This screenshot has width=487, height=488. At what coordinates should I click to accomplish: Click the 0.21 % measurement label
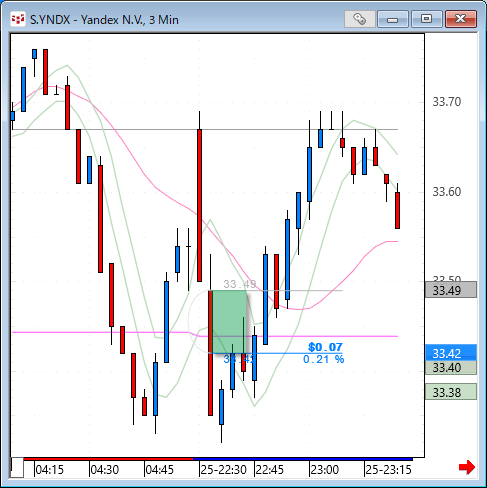click(x=324, y=359)
